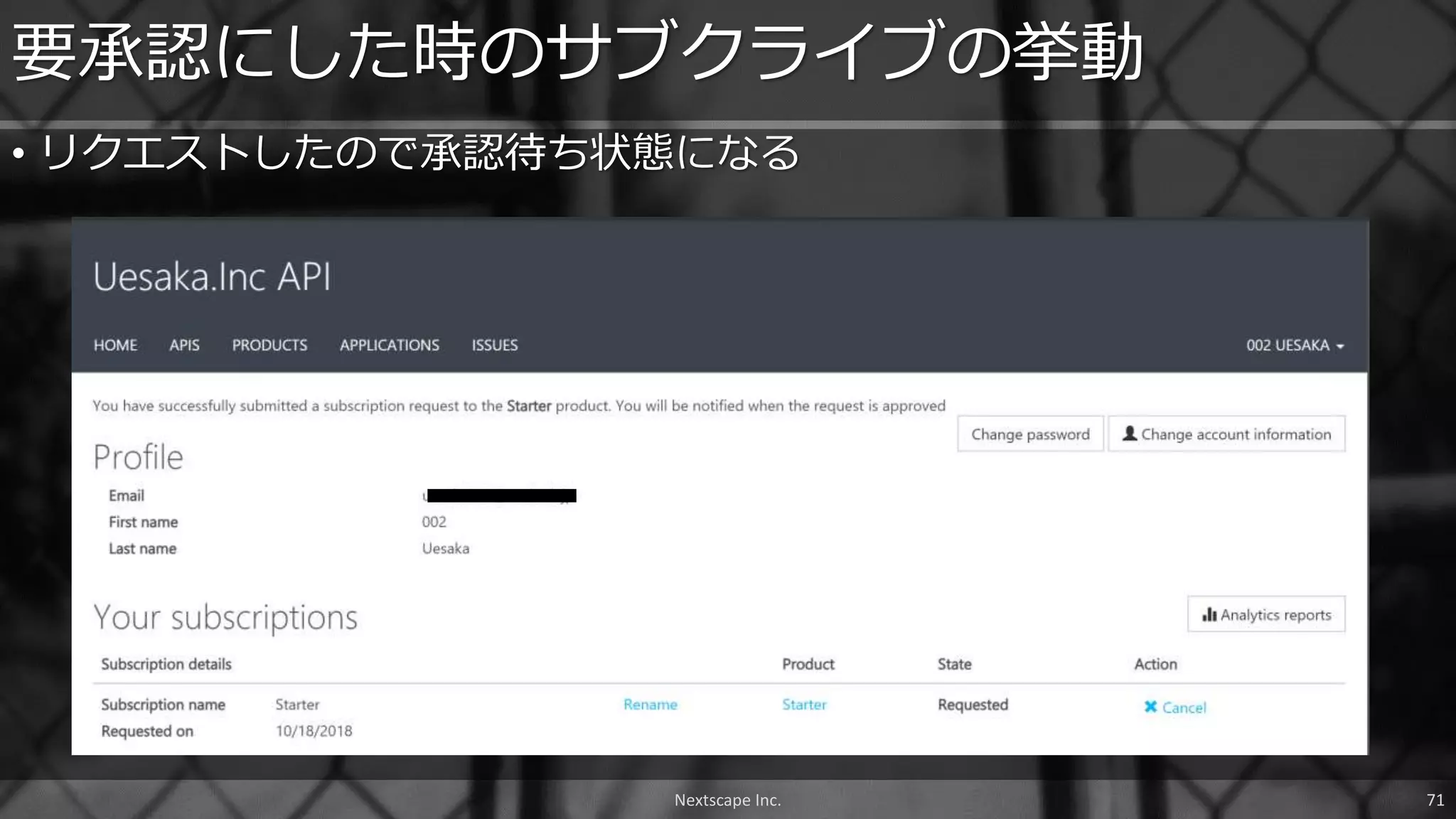Click the redacted email value
1456x819 pixels.
[x=500, y=496]
